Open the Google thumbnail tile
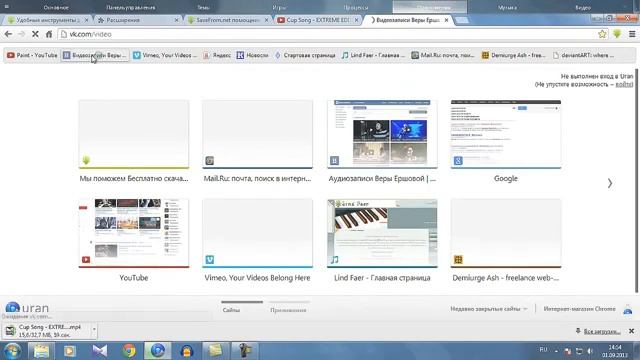 tap(506, 134)
